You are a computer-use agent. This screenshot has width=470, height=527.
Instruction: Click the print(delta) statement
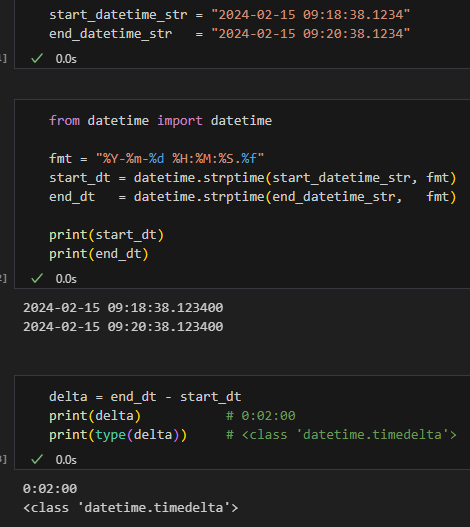[x=95, y=416]
